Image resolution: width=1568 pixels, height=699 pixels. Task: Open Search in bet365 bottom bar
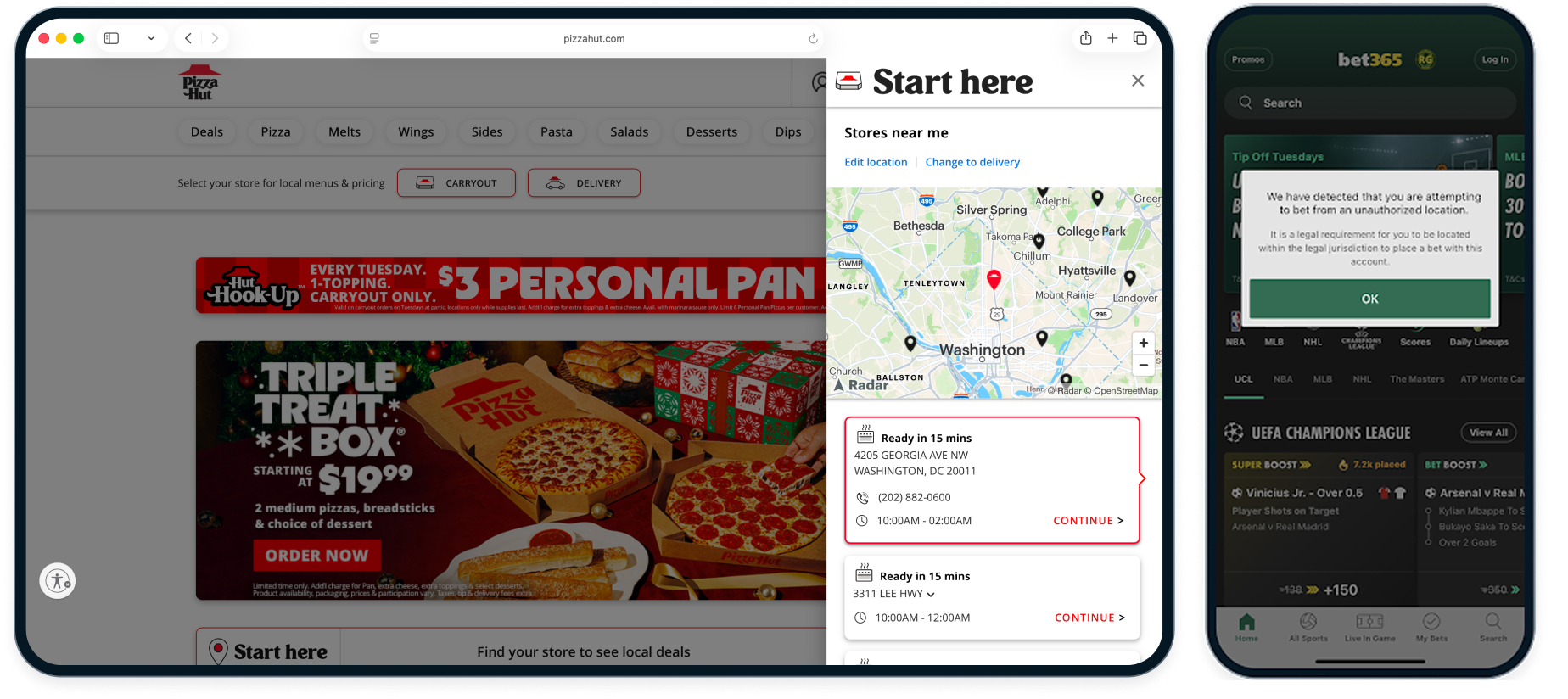[1493, 627]
